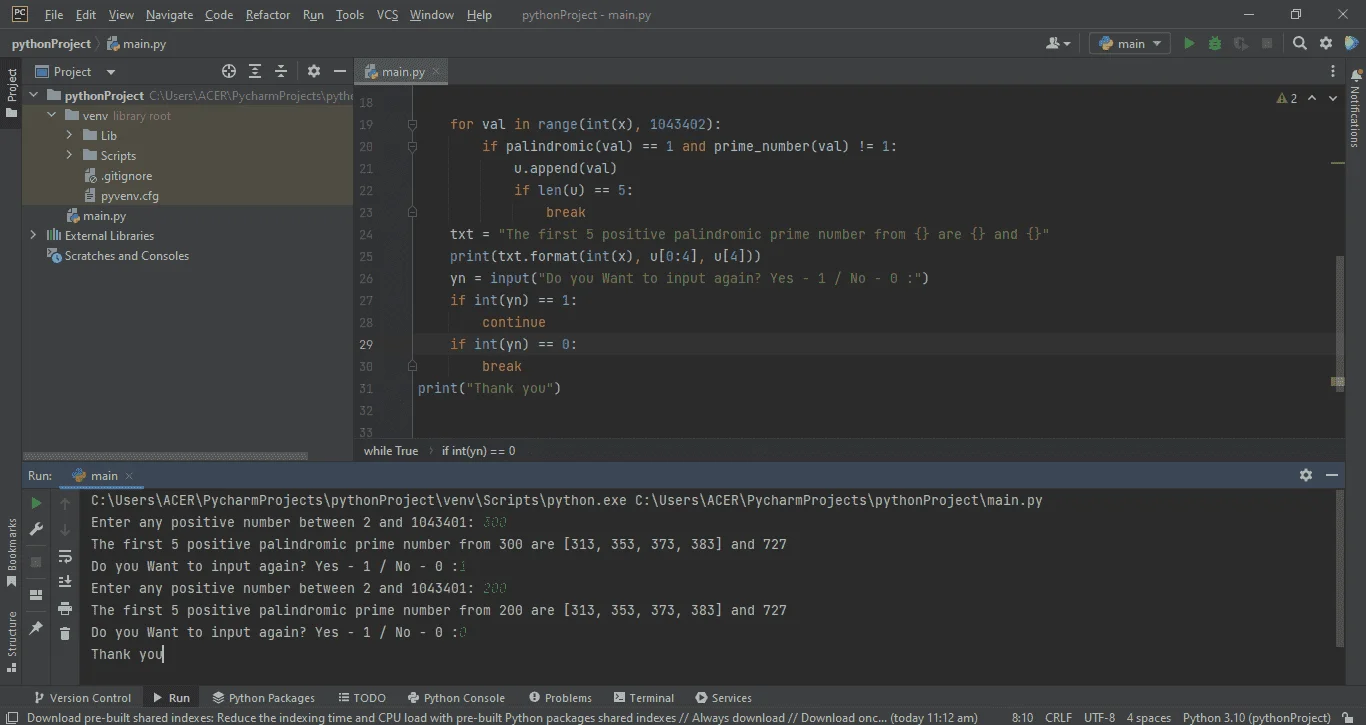Open the Tools menu
This screenshot has height=725, width=1366.
point(350,15)
